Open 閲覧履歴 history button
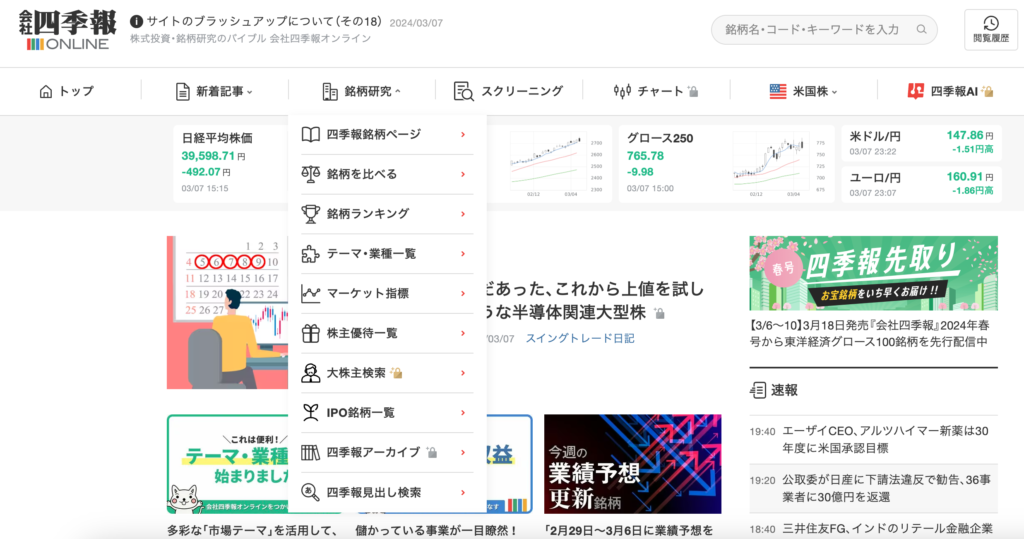Screen dimensions: 1024x539 [990, 30]
